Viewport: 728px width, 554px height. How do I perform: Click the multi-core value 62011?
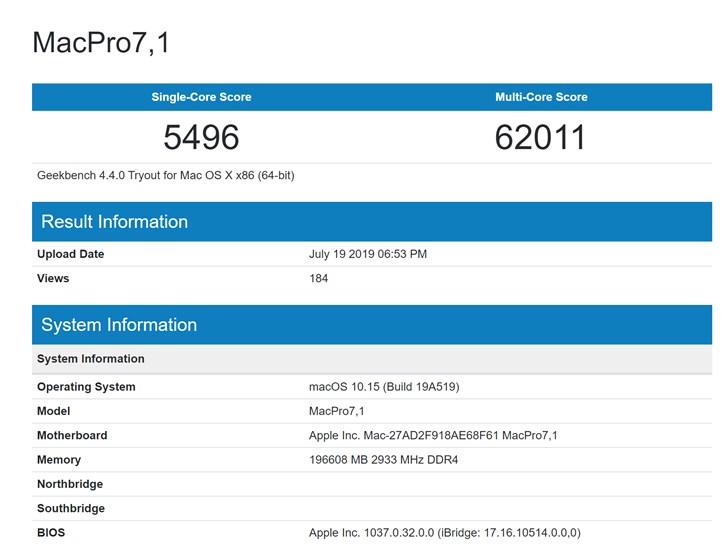[x=540, y=137]
